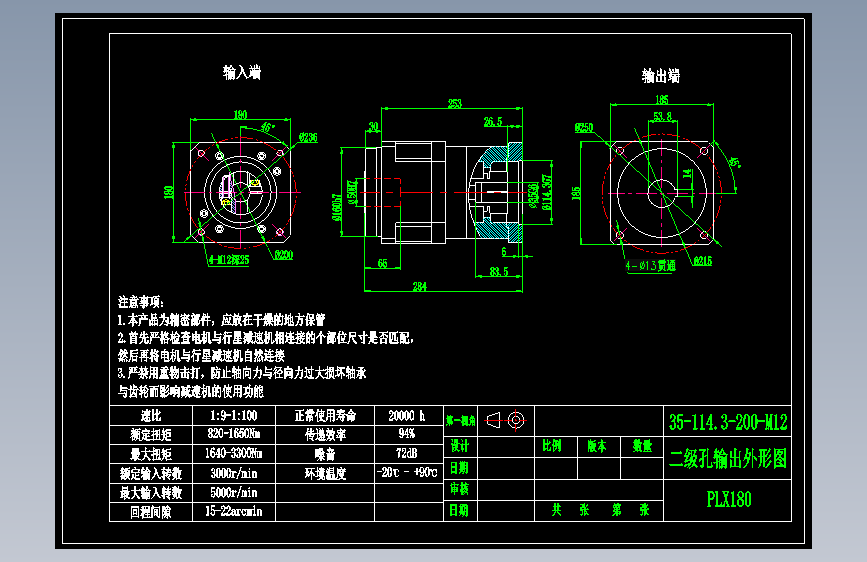The width and height of the screenshot is (867, 562).
Task: Select the 二级孔输出外形图 drawing title
Action: coord(728,459)
